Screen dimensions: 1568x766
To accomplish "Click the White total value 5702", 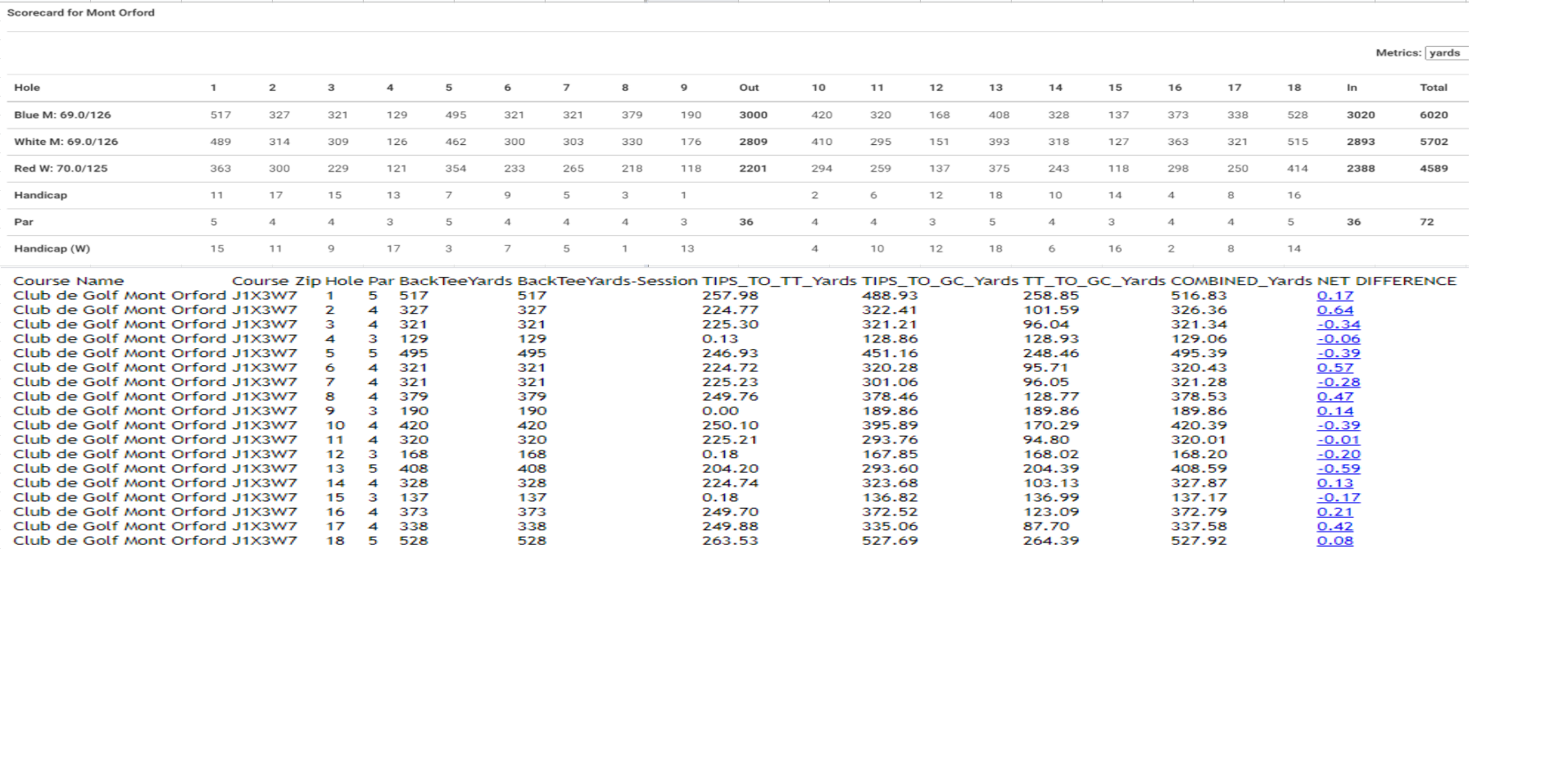I will [1434, 142].
